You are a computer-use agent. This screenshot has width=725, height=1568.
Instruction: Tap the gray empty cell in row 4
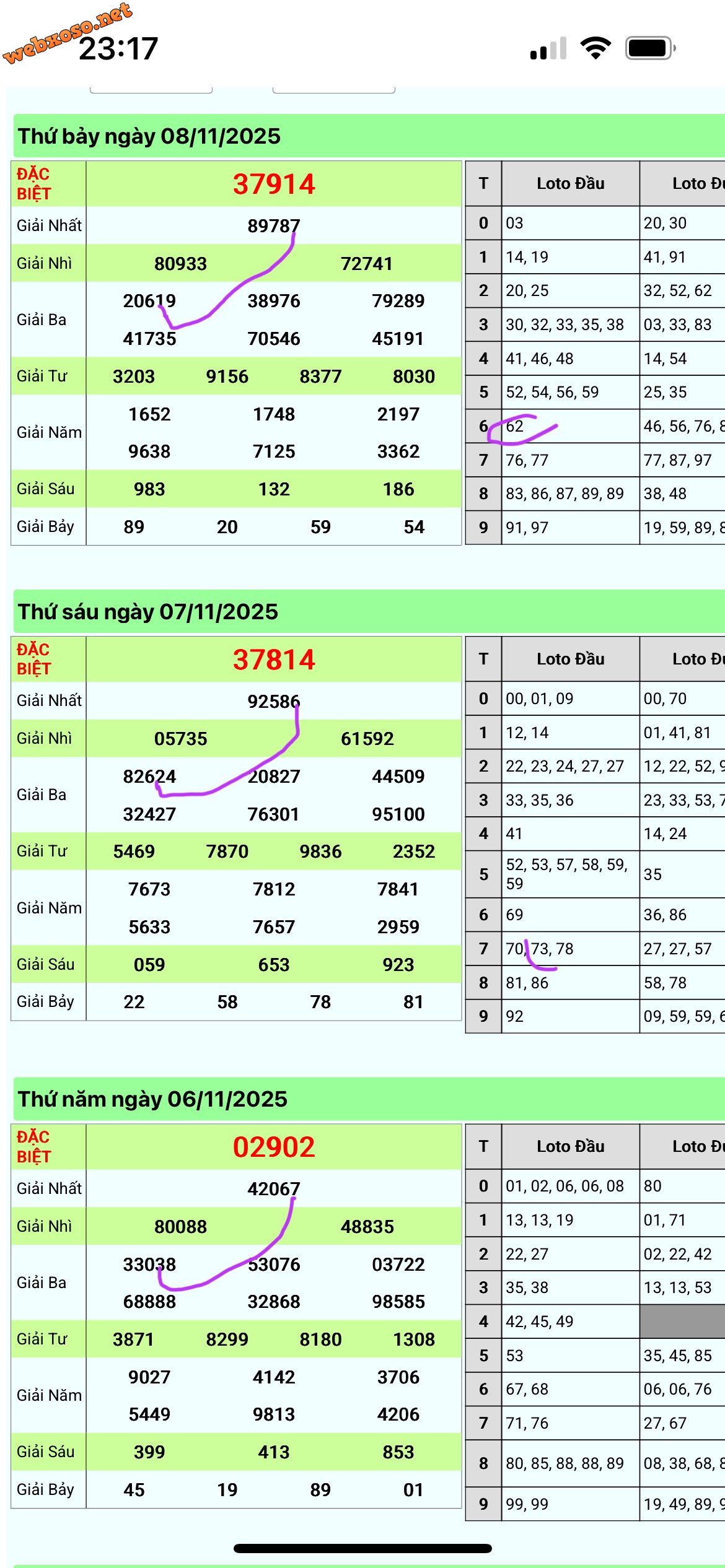(x=682, y=1322)
